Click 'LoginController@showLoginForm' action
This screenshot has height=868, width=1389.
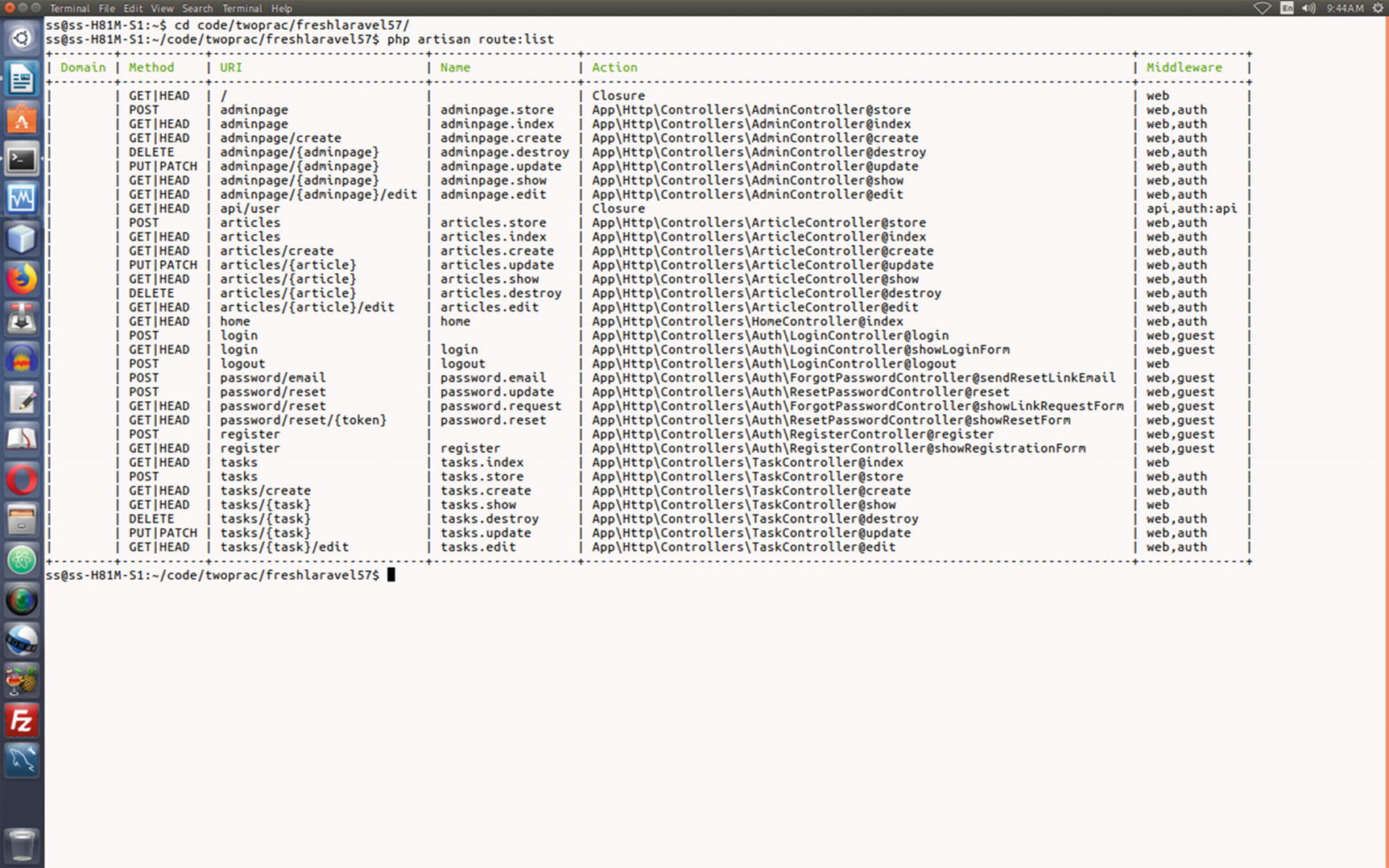click(x=900, y=349)
